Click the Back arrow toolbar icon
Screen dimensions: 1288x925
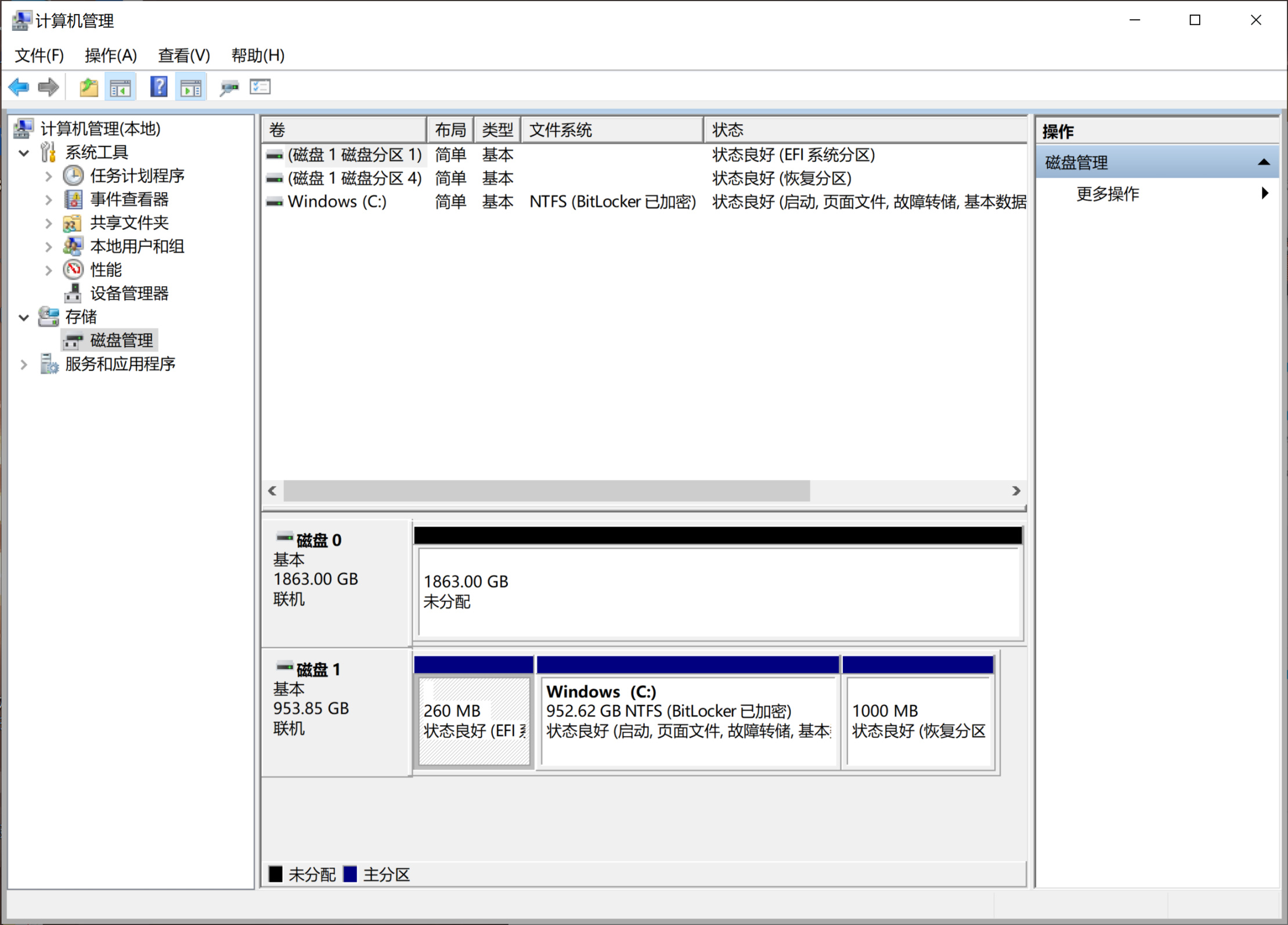click(x=19, y=88)
